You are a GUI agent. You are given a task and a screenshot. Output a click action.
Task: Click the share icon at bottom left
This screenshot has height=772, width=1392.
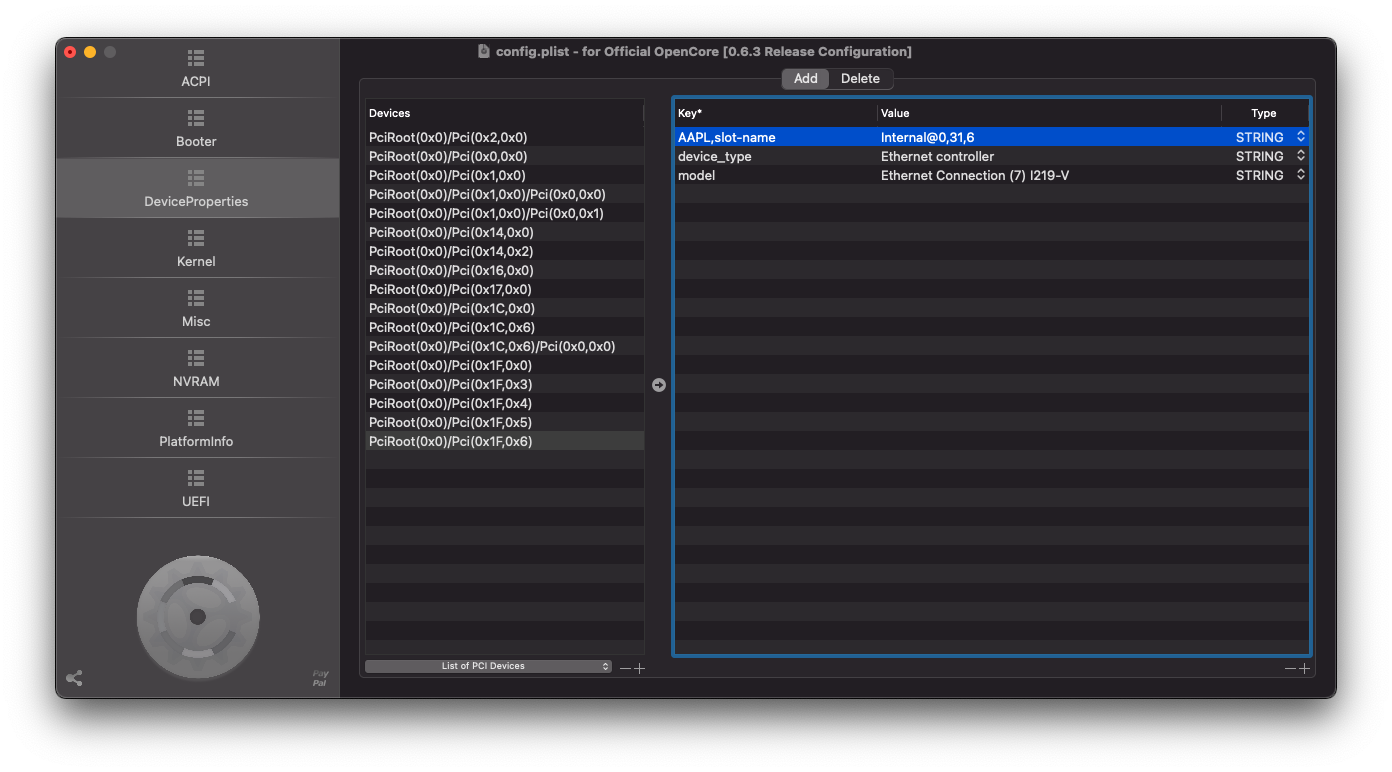coord(74,678)
